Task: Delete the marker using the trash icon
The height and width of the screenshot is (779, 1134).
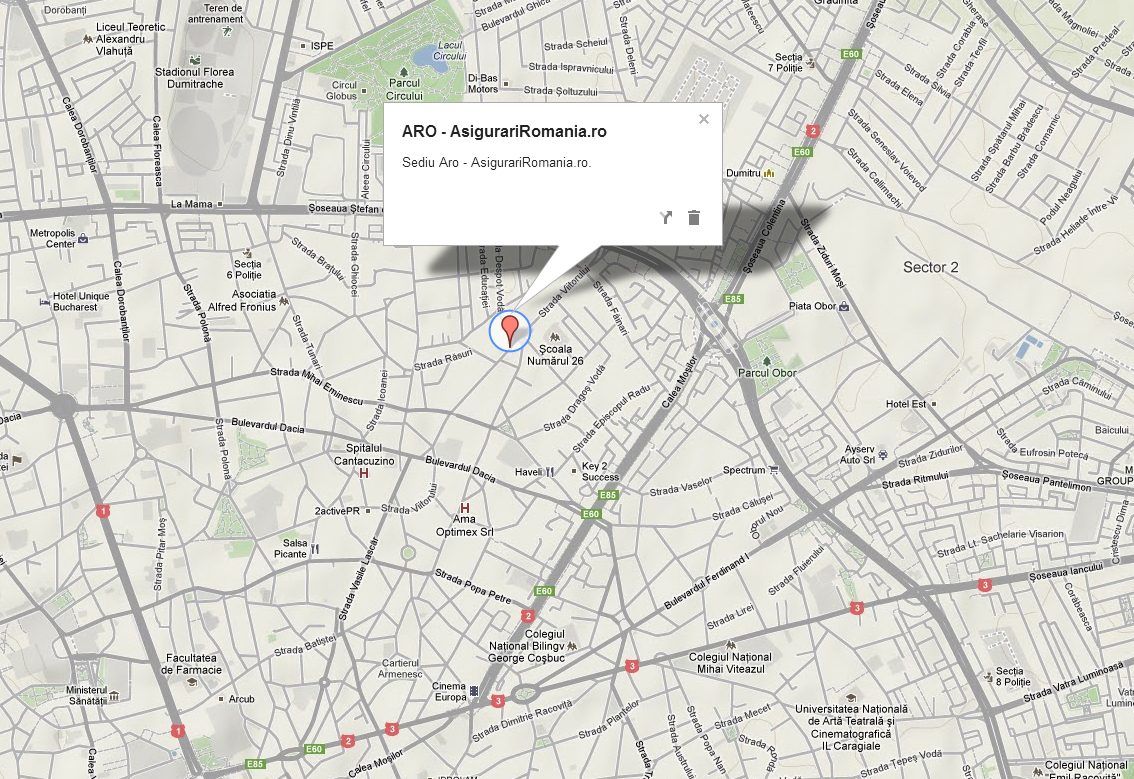Action: point(694,217)
